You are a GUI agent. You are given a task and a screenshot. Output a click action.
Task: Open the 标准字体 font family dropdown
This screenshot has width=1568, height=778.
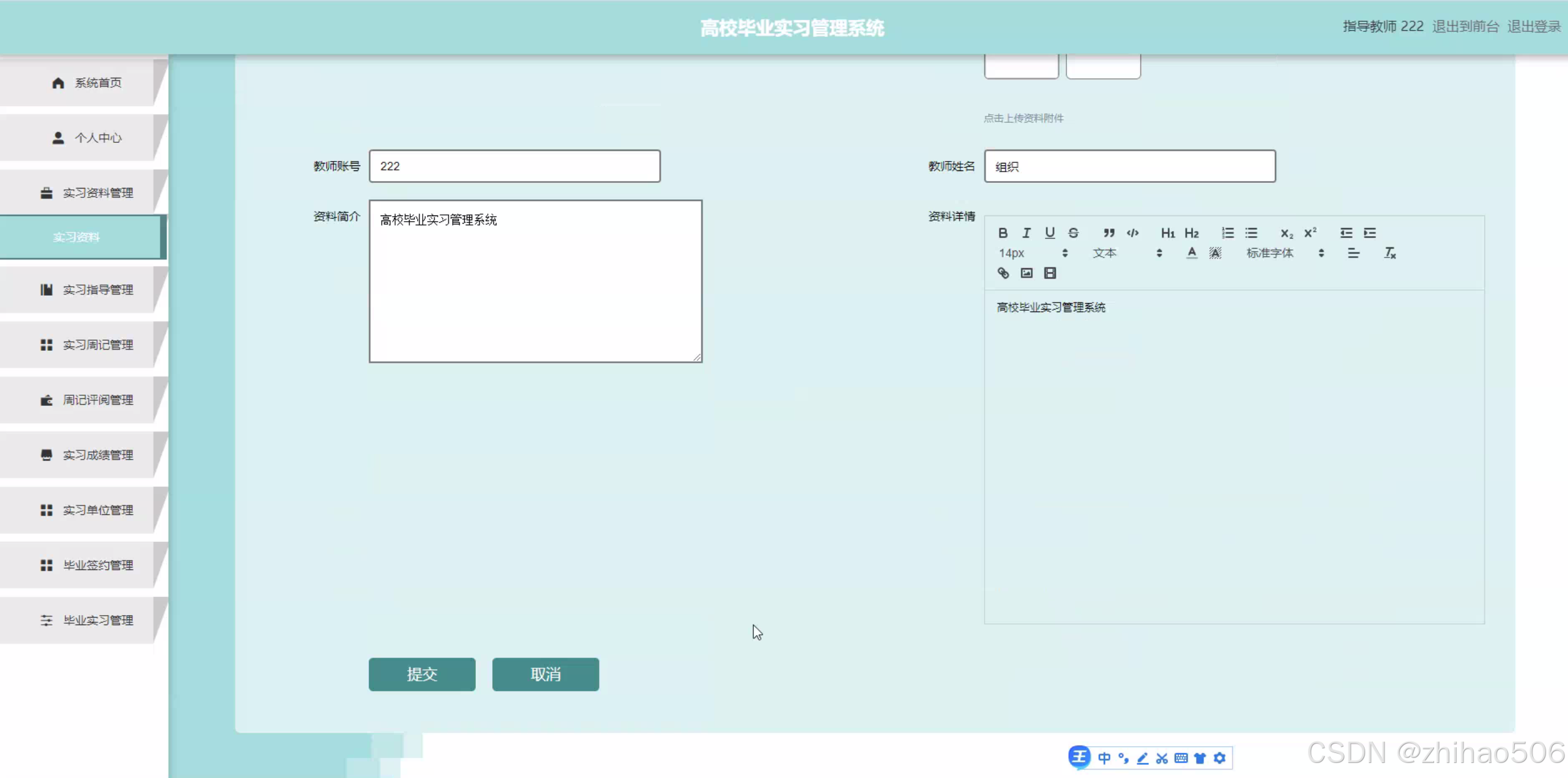[x=1271, y=253]
